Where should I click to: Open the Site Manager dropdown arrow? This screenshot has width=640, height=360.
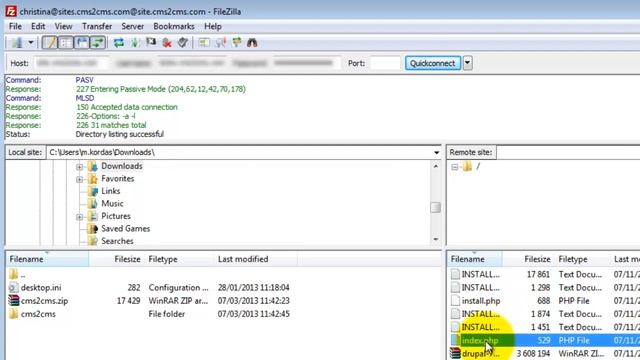31,42
